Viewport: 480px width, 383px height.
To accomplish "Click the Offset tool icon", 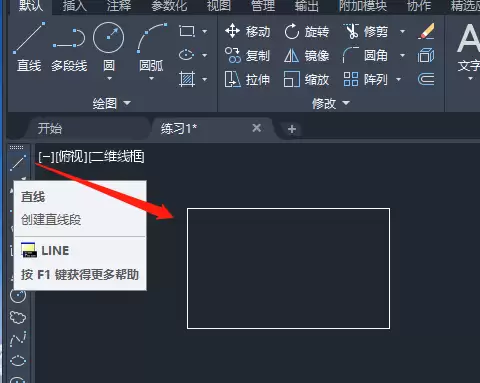I will point(426,79).
